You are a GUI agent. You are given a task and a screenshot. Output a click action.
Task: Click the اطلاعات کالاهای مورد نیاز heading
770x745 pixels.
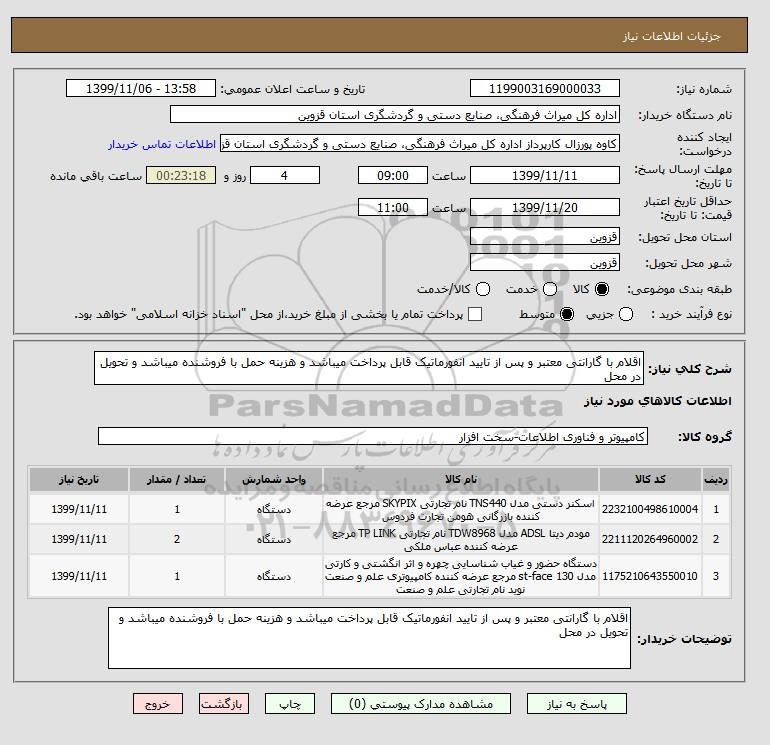click(x=658, y=401)
